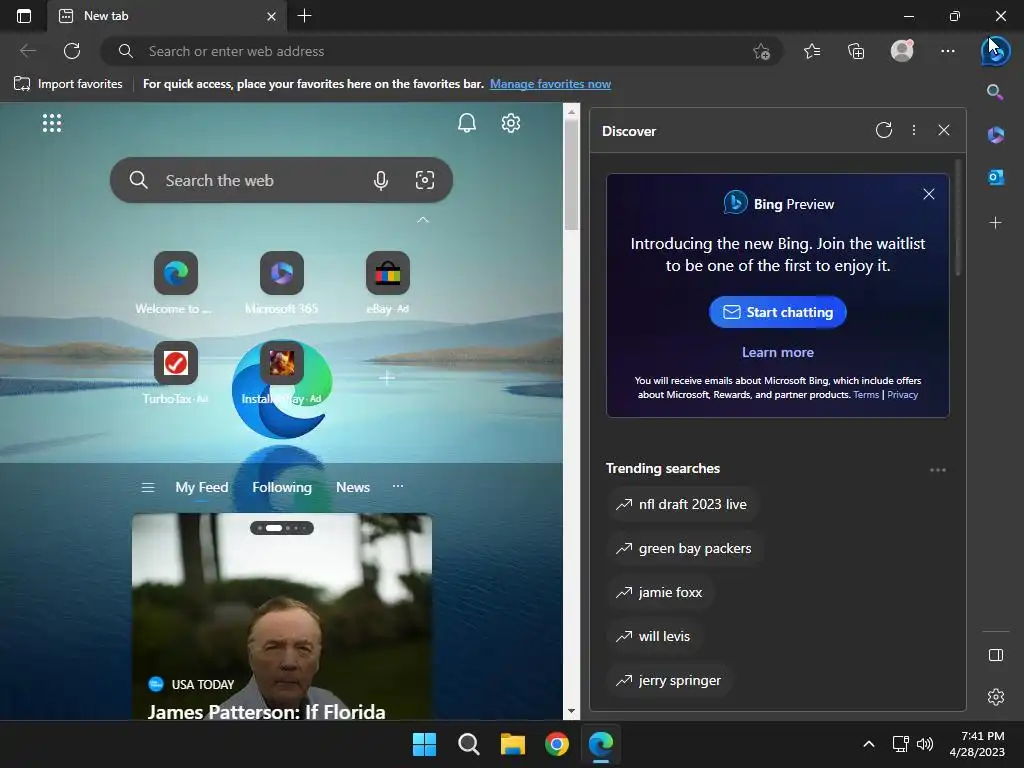Click the address bar input
The image size is (1024, 768).
[x=441, y=51]
